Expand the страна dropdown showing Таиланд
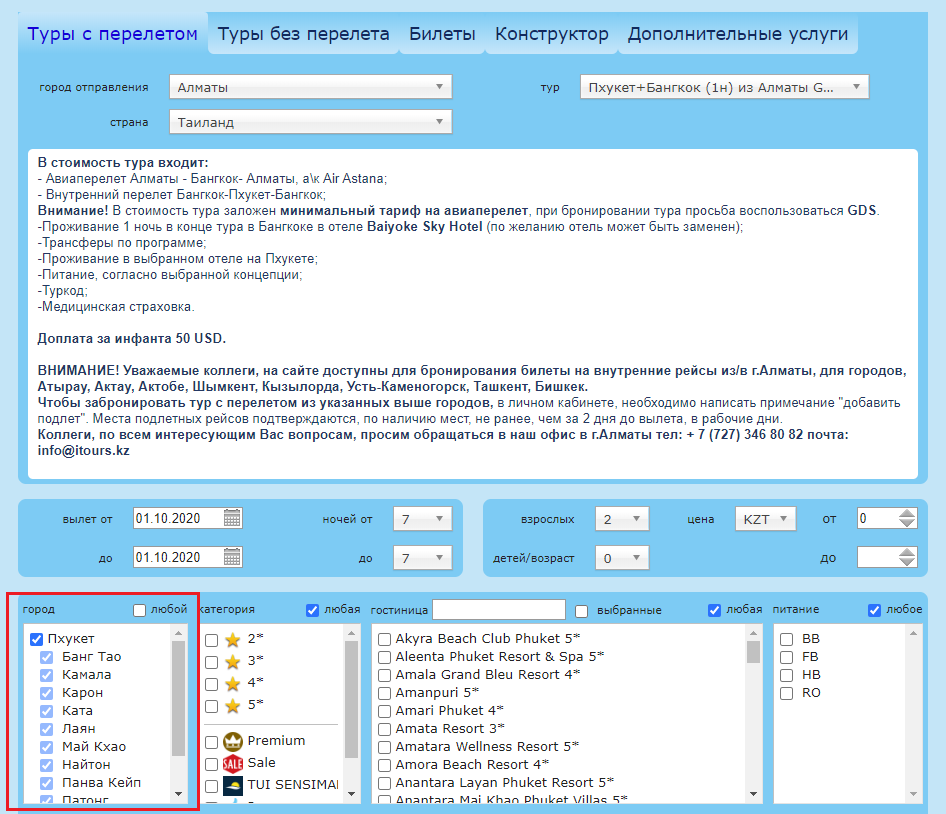 click(x=311, y=122)
